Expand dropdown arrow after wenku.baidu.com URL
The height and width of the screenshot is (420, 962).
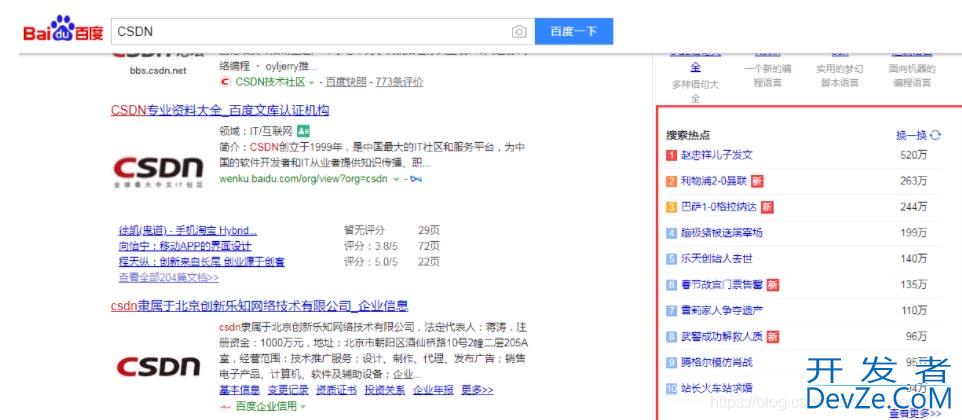pos(396,179)
